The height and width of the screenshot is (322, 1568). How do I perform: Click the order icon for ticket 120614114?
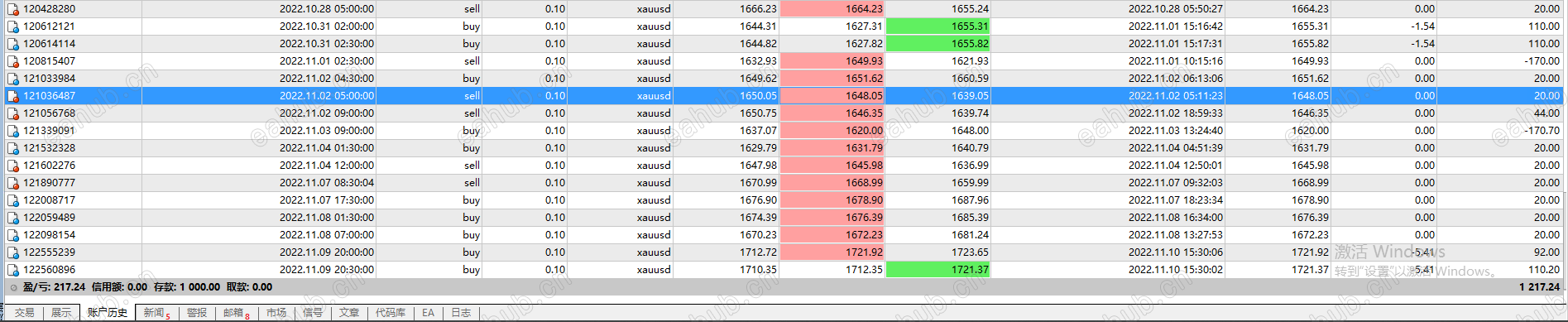click(x=12, y=44)
